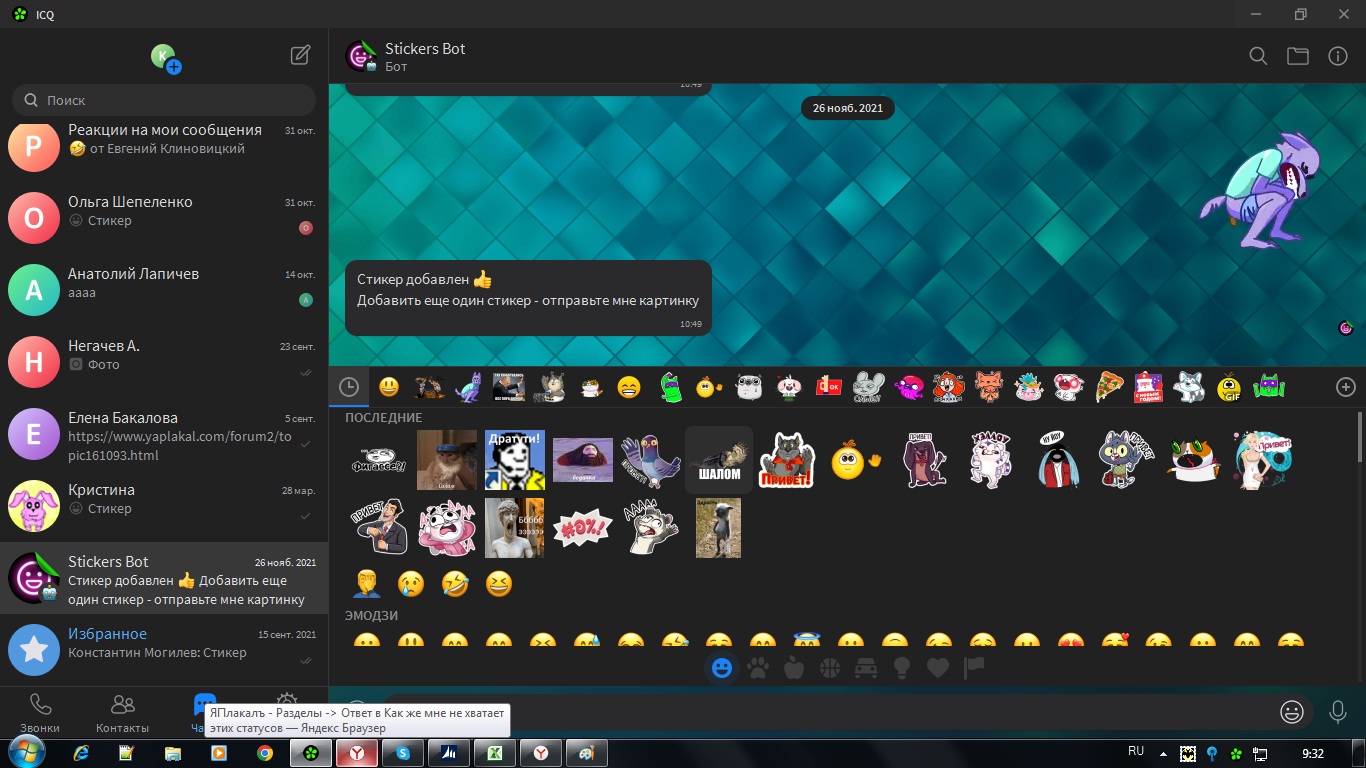
Task: Open chat with Негачев А.
Action: click(x=164, y=362)
